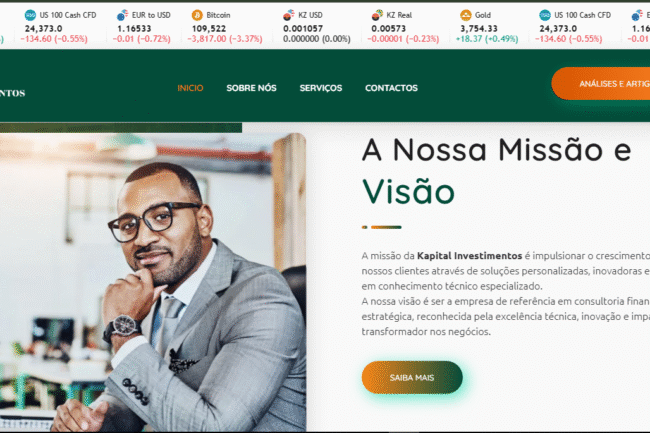Image resolution: width=650 pixels, height=433 pixels.
Task: Click the ANÁLISES E ARTIGOS button
Action: pos(601,84)
